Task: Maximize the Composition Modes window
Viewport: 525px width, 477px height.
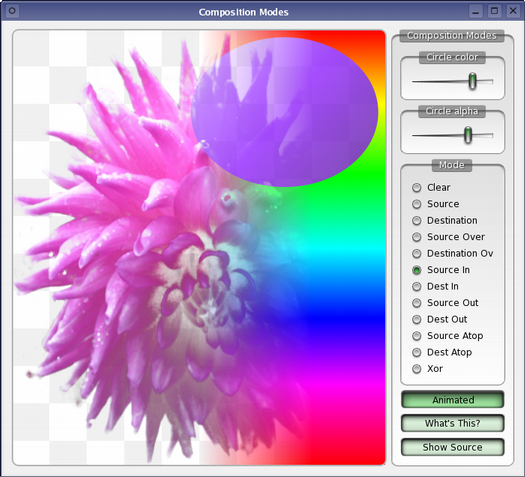Action: 494,11
